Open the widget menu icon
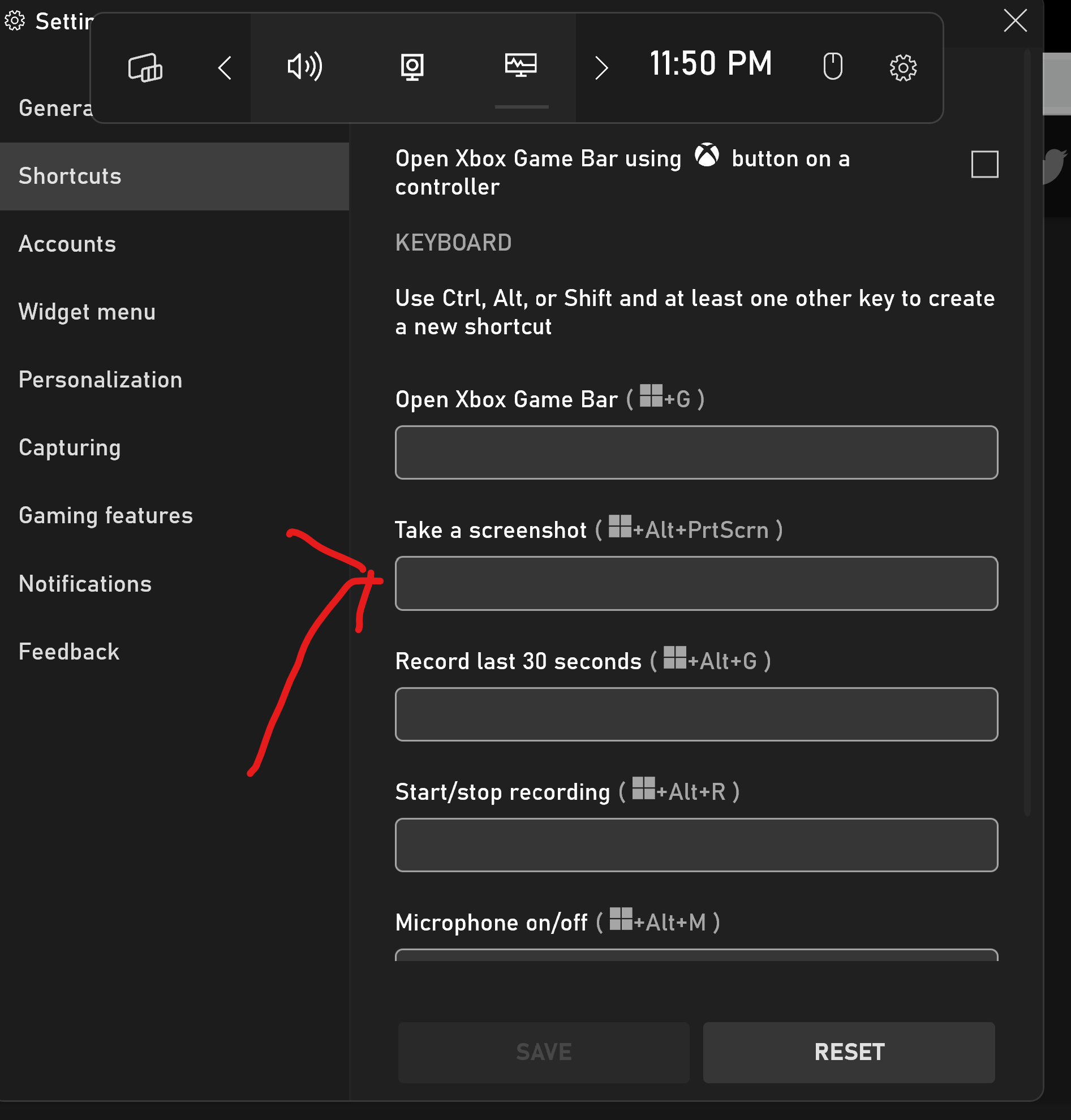This screenshot has height=1120, width=1071. click(145, 67)
